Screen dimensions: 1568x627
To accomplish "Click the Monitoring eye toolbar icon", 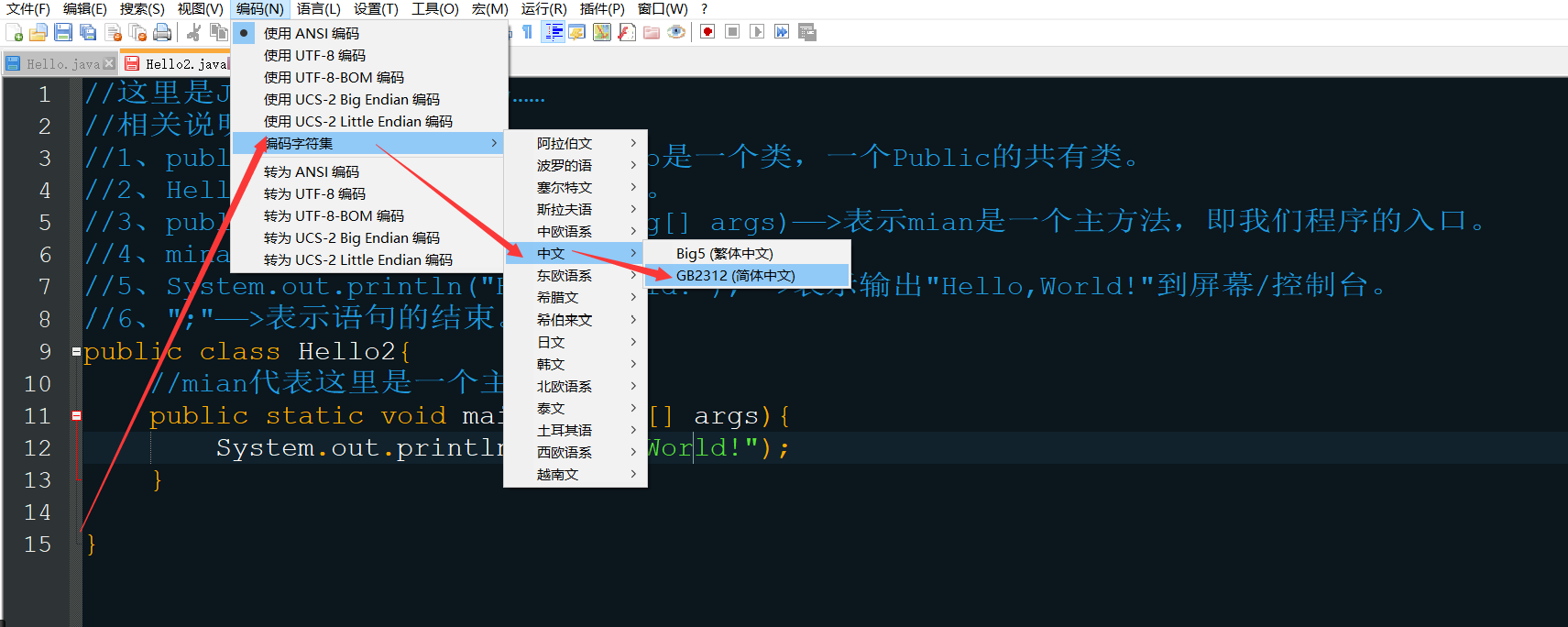I will [x=676, y=32].
